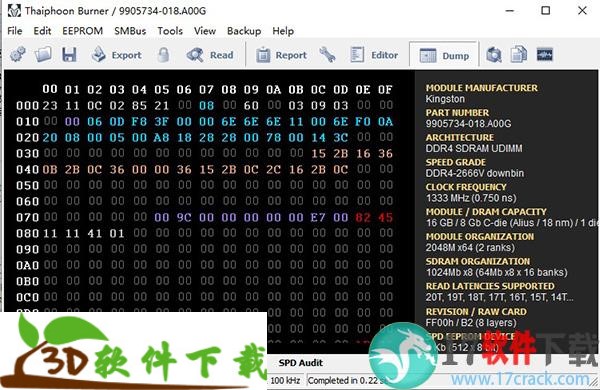
Task: Click the gears settings icon in toolbar
Action: [x=18, y=55]
